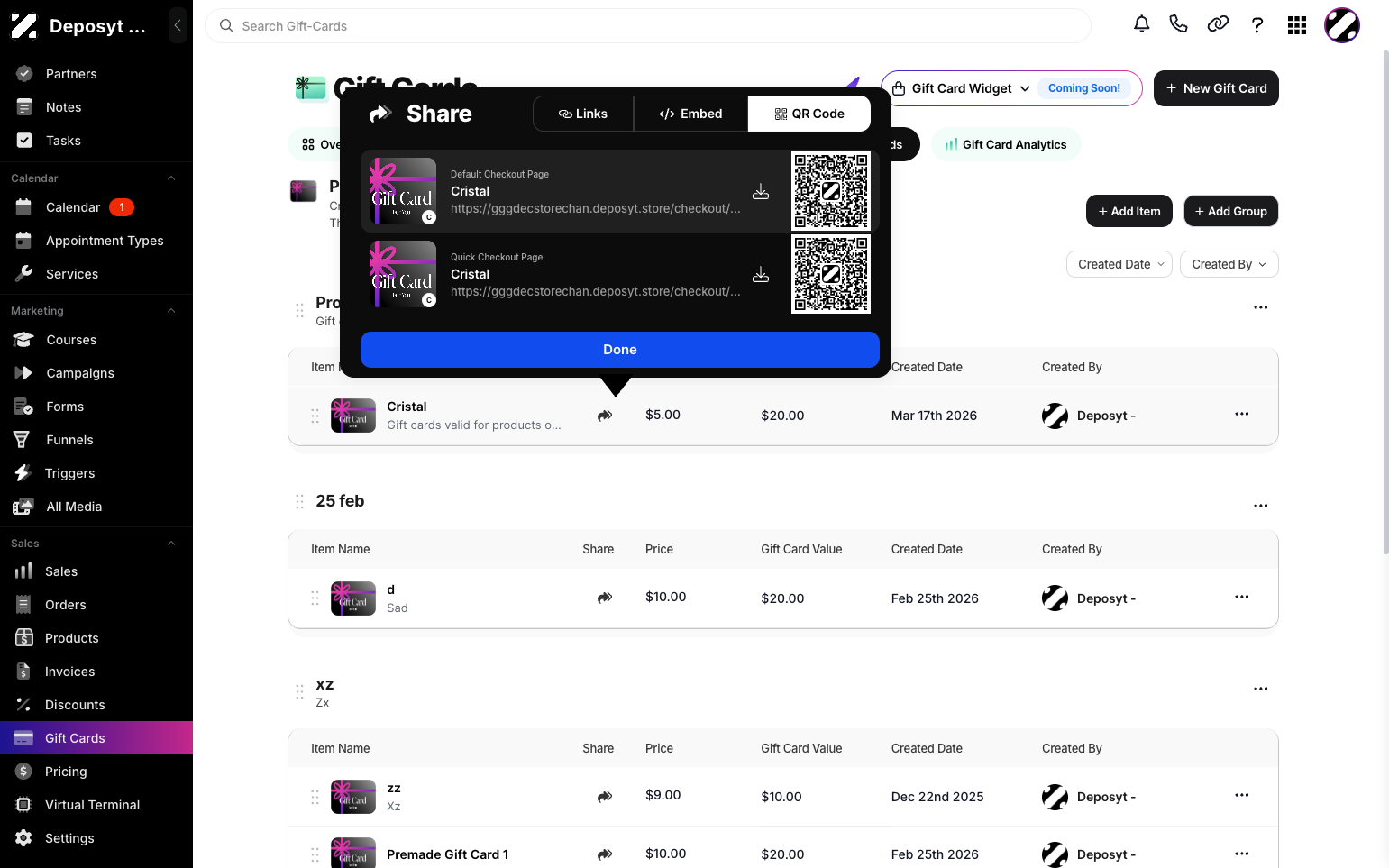Screen dimensions: 1389x868
Task: Collapse the Calendar sidebar section
Action: 171,178
